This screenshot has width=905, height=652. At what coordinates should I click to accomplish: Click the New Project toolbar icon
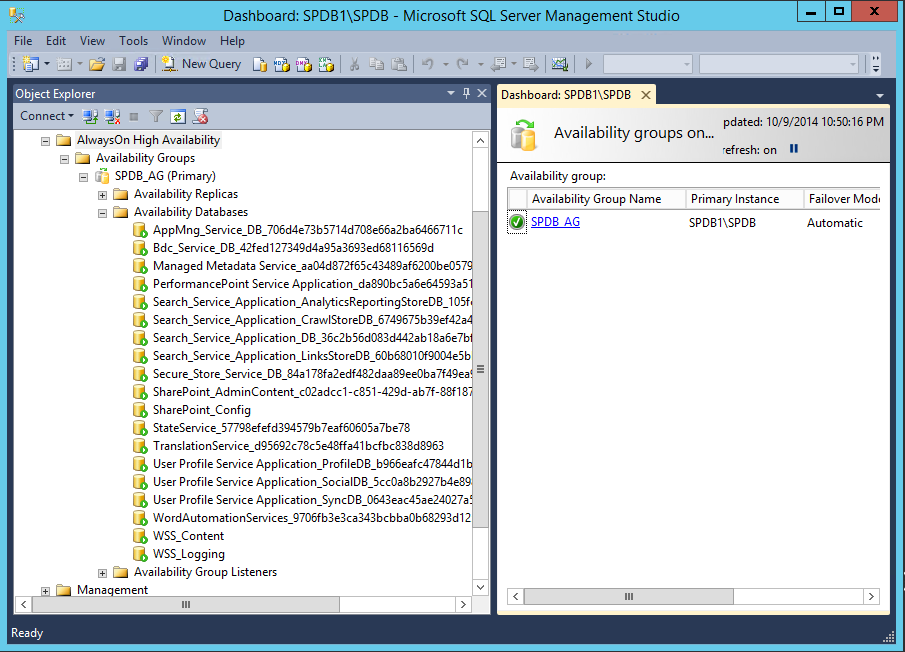coord(31,64)
